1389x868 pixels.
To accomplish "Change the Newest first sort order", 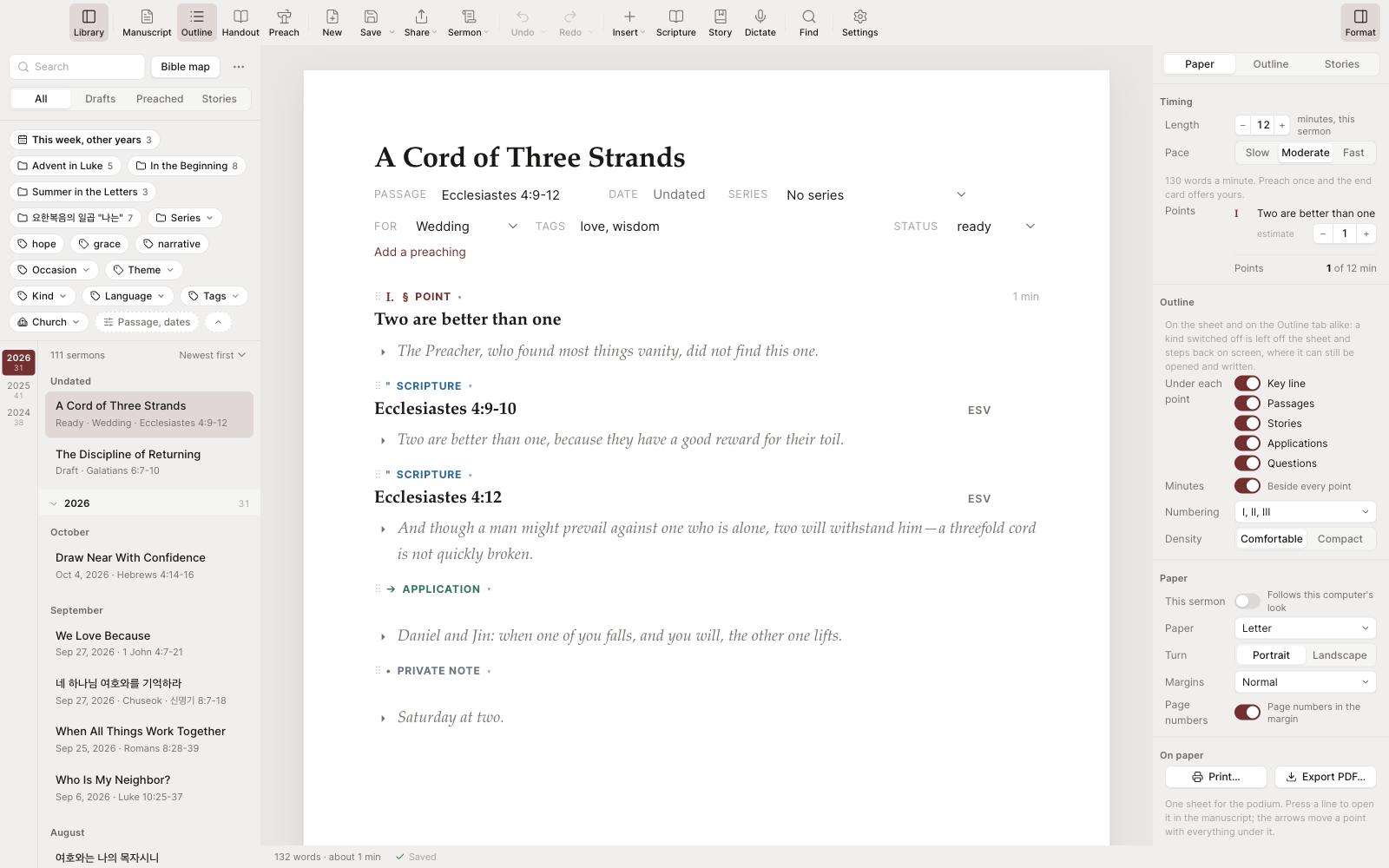I will coord(212,355).
